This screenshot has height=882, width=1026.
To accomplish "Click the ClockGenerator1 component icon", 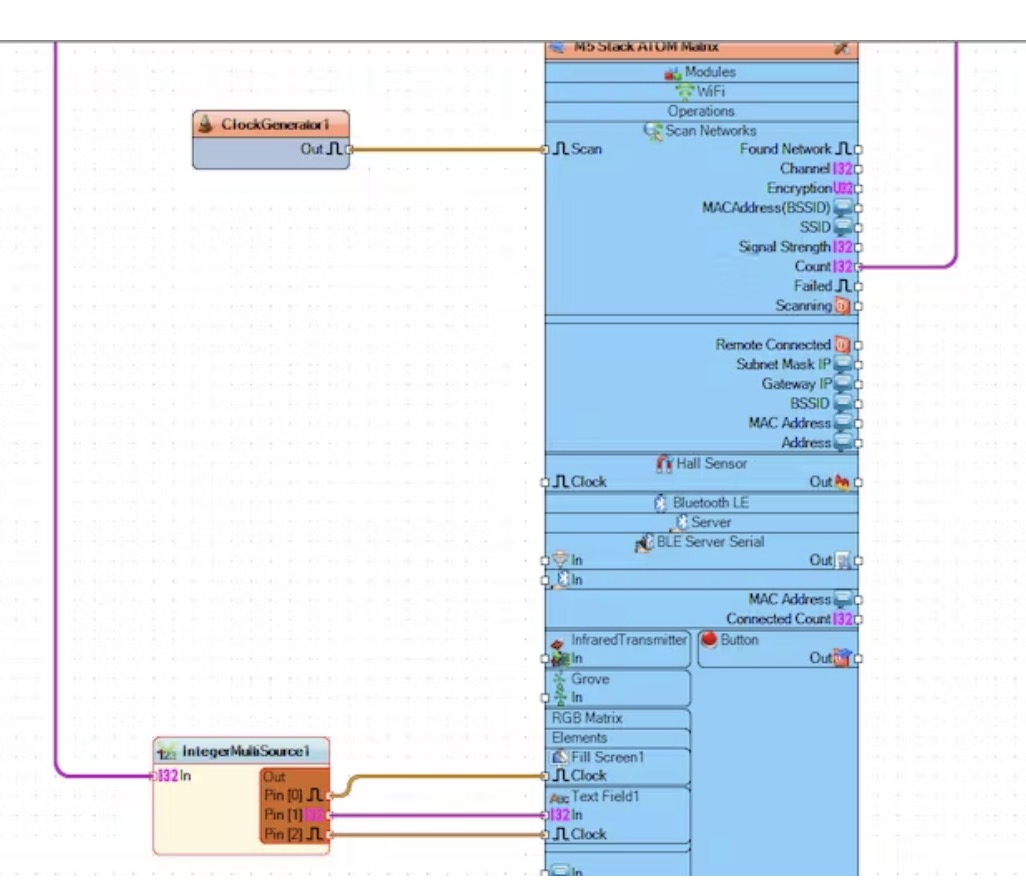I will tap(206, 125).
